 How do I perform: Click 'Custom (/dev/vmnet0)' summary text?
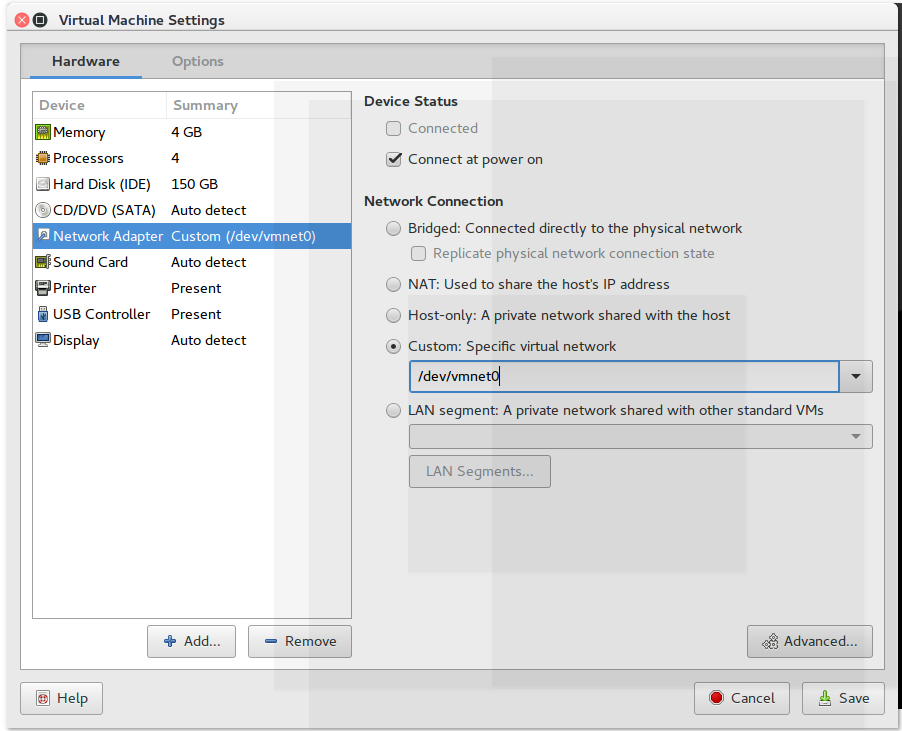(x=243, y=236)
